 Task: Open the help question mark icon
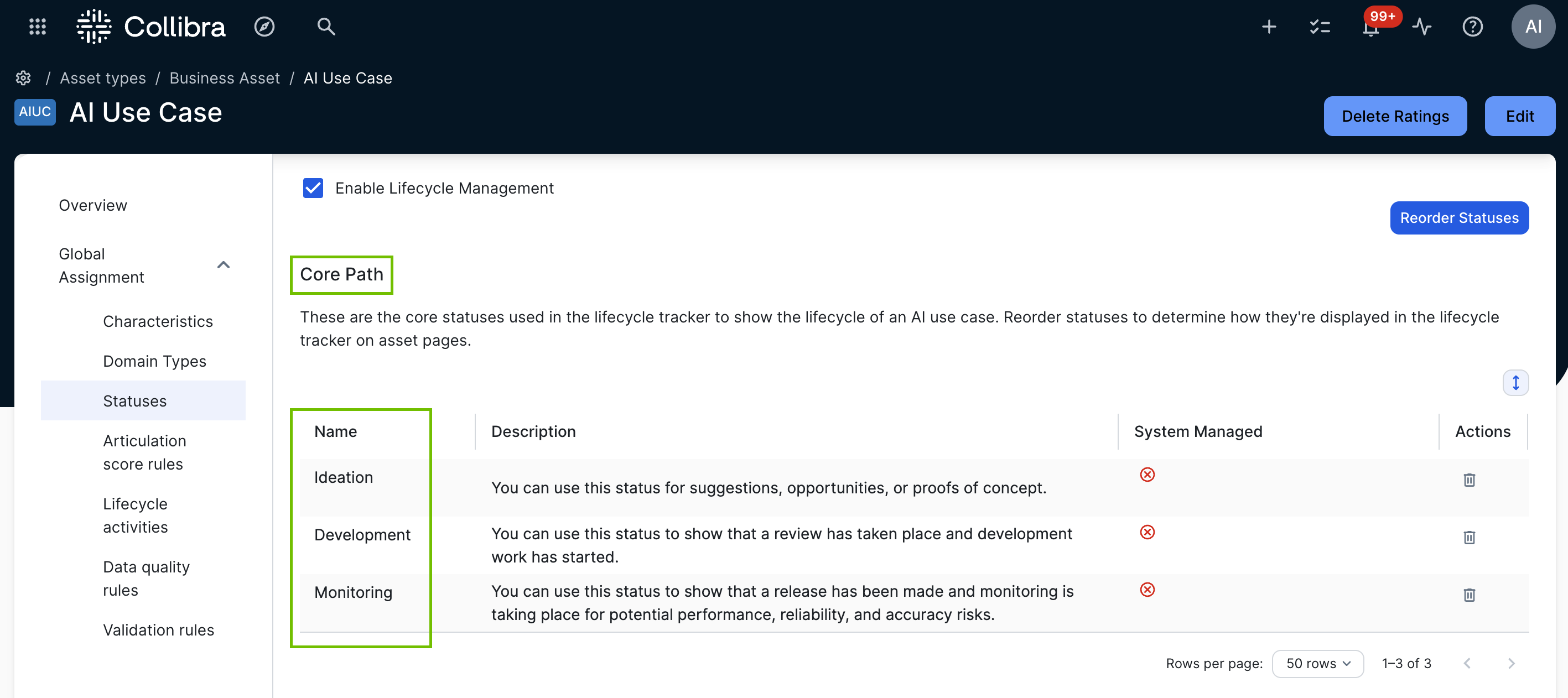[1472, 27]
